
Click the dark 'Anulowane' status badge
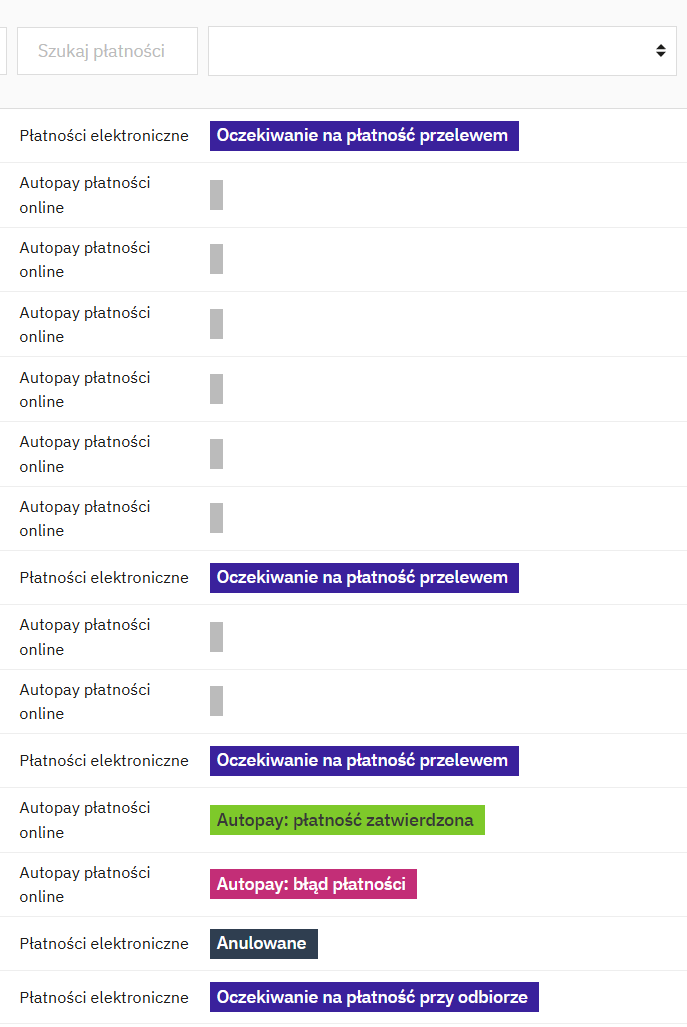click(263, 944)
